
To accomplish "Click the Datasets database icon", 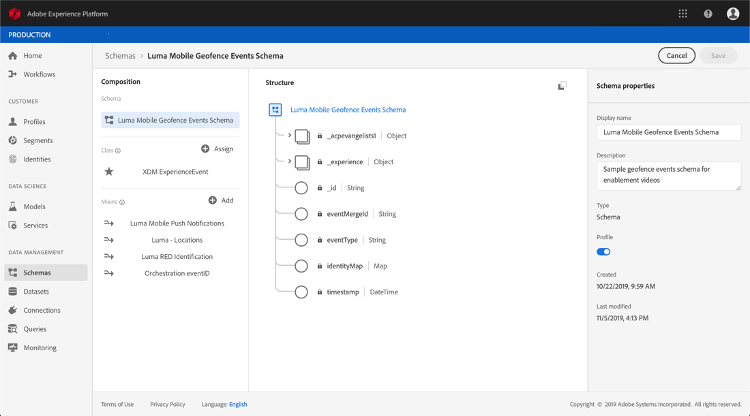I will (13, 291).
